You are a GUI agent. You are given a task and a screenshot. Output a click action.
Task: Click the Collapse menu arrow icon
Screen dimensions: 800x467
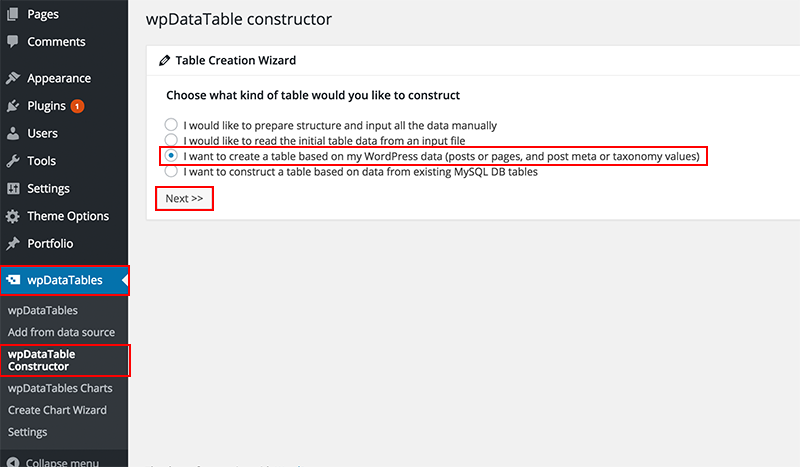click(x=13, y=462)
